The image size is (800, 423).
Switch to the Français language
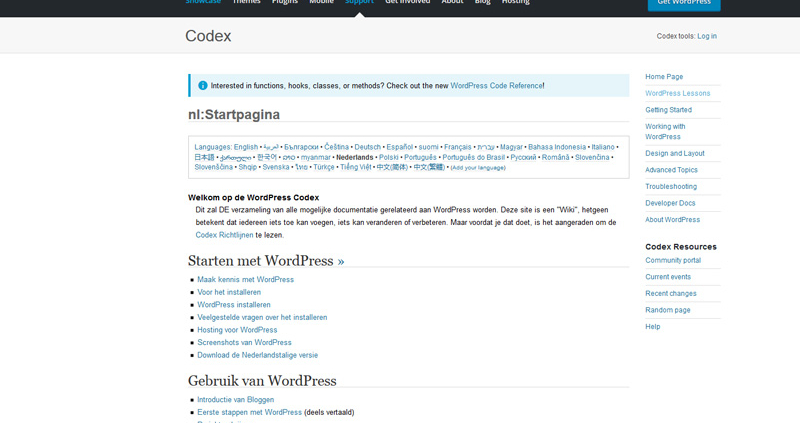(458, 147)
